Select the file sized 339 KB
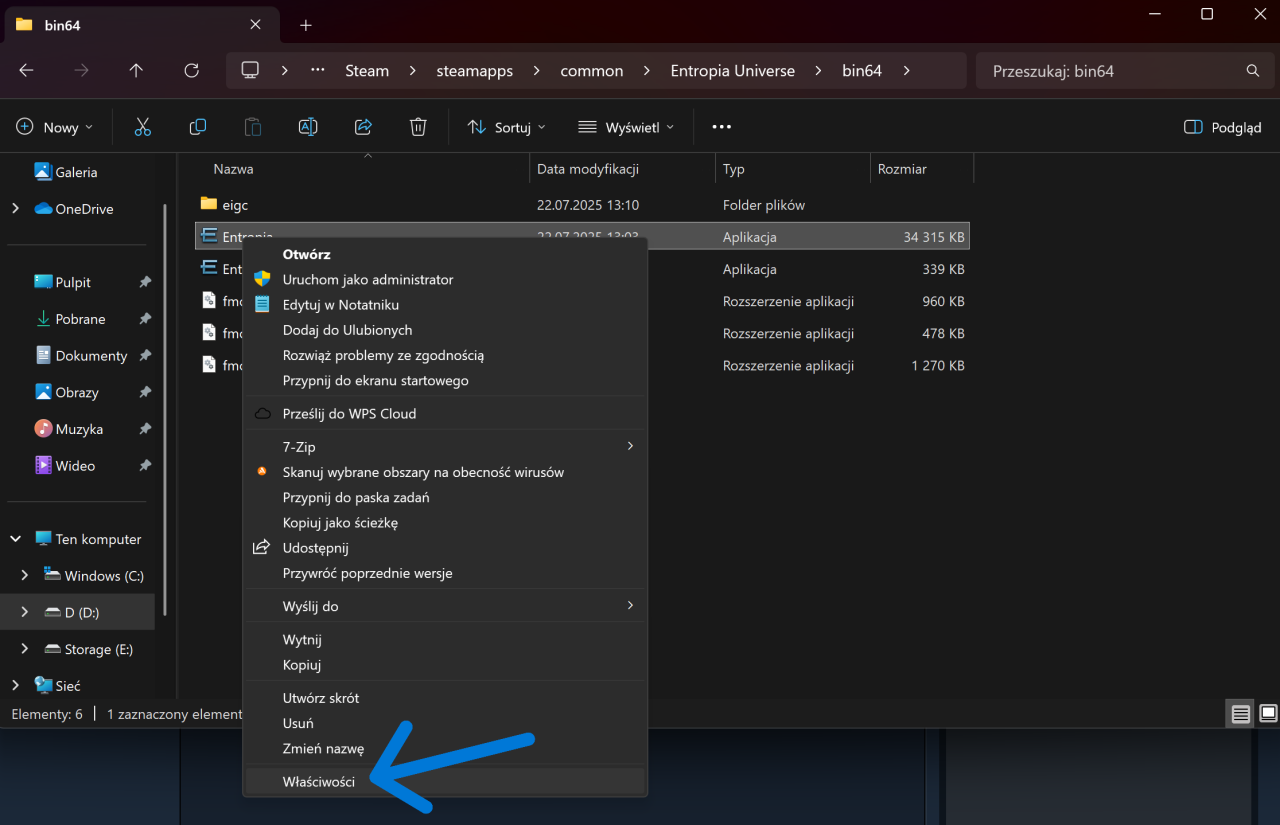This screenshot has height=825, width=1280. click(583, 269)
